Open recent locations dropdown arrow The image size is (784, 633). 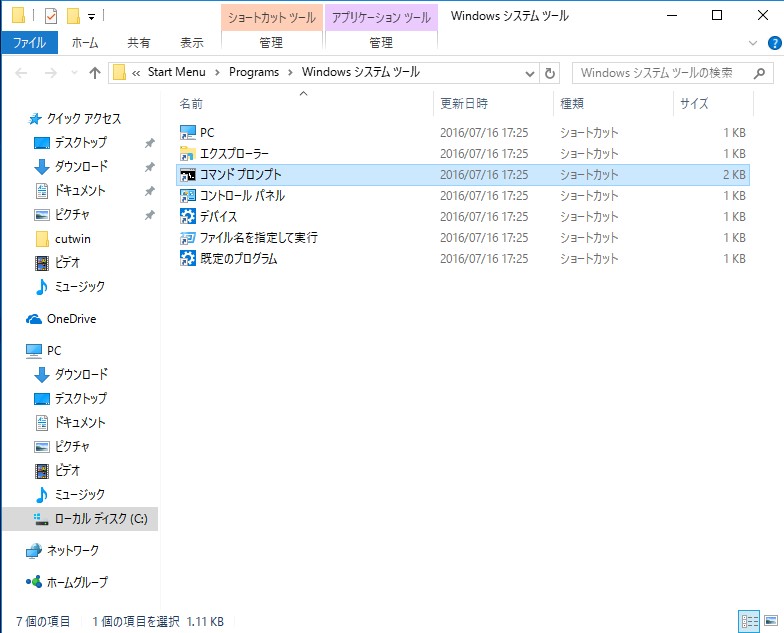coord(74,73)
